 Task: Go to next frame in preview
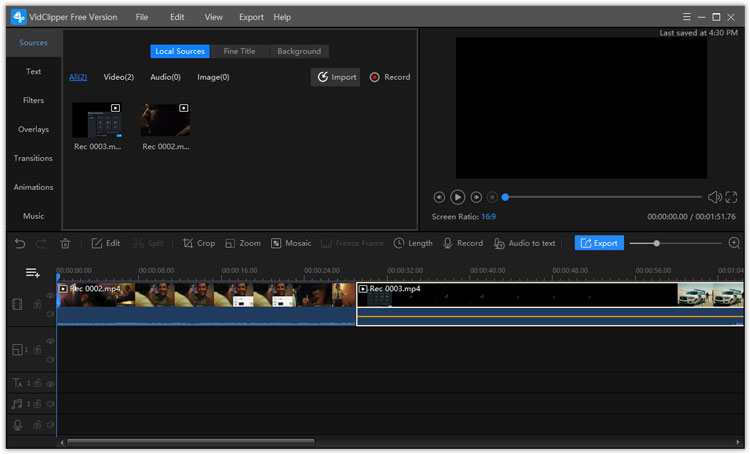tap(476, 197)
